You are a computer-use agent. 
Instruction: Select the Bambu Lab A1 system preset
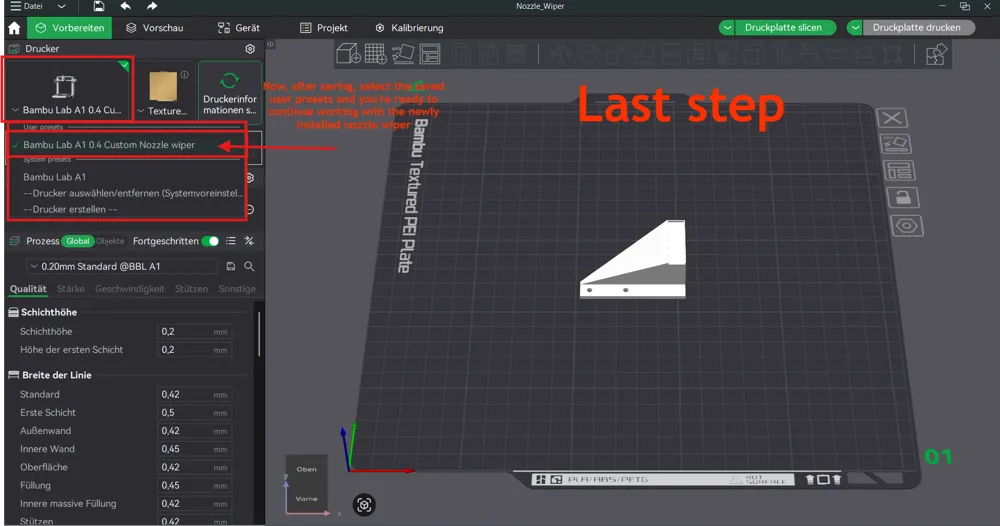point(55,177)
